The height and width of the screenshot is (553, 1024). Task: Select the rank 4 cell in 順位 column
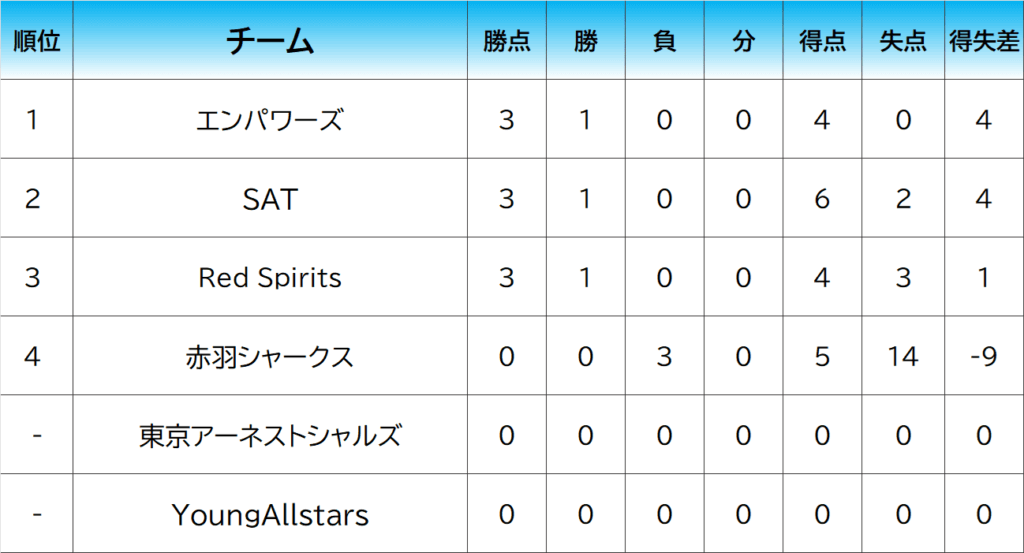[36, 356]
